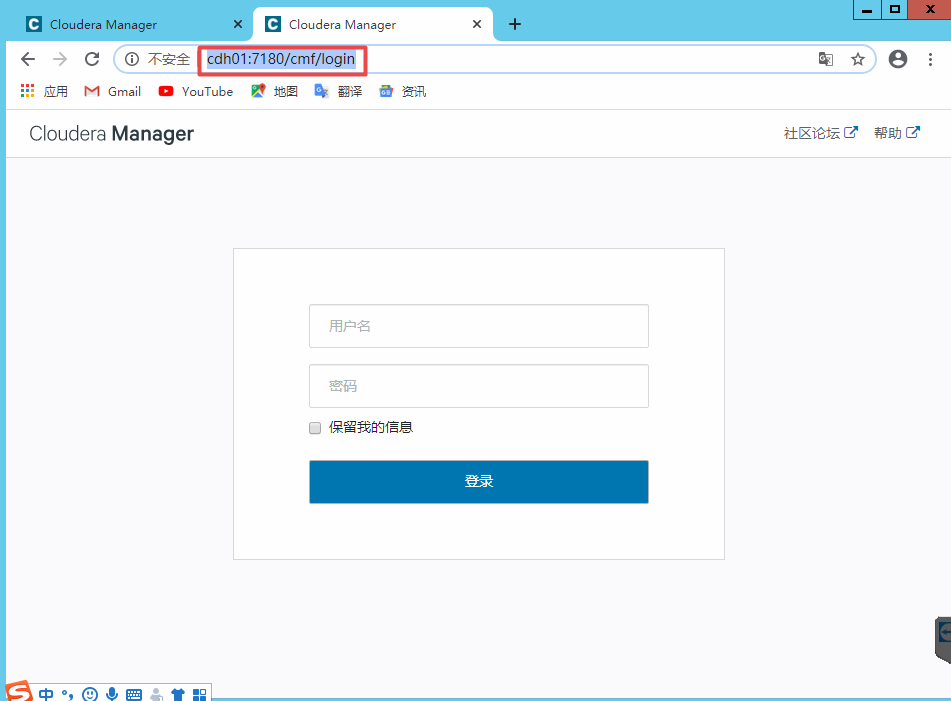Screen dimensions: 951x701
Task: Switch to the first Cloudera Manager tab
Action: pyautogui.click(x=130, y=25)
